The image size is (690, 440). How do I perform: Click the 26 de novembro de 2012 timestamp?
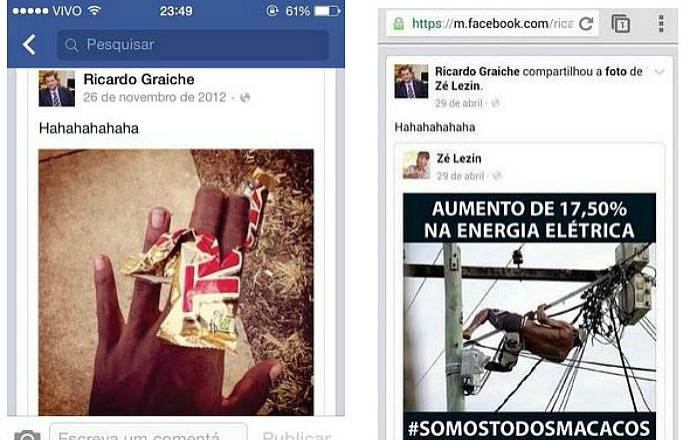pyautogui.click(x=155, y=97)
